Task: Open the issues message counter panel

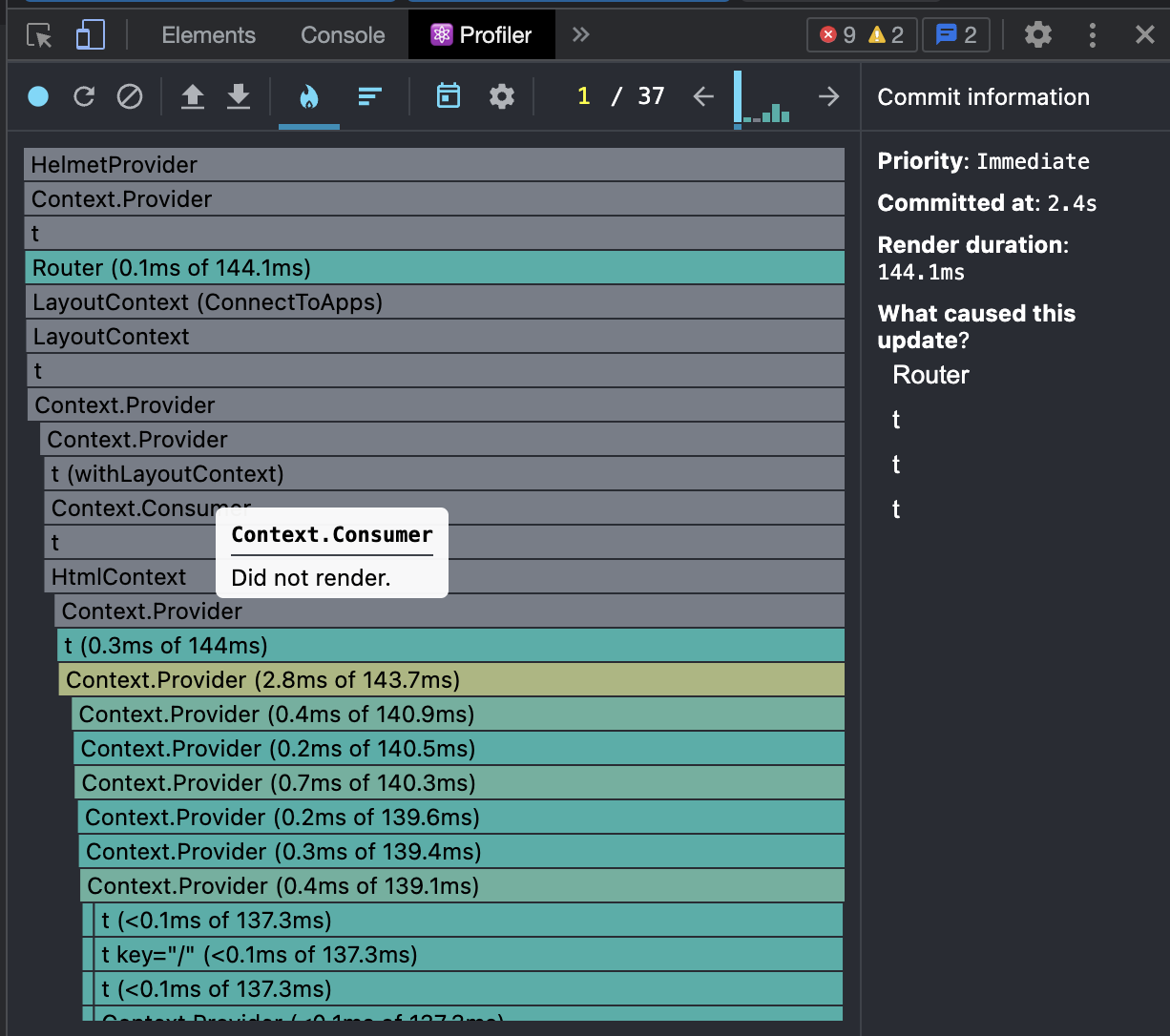Action: [x=955, y=33]
